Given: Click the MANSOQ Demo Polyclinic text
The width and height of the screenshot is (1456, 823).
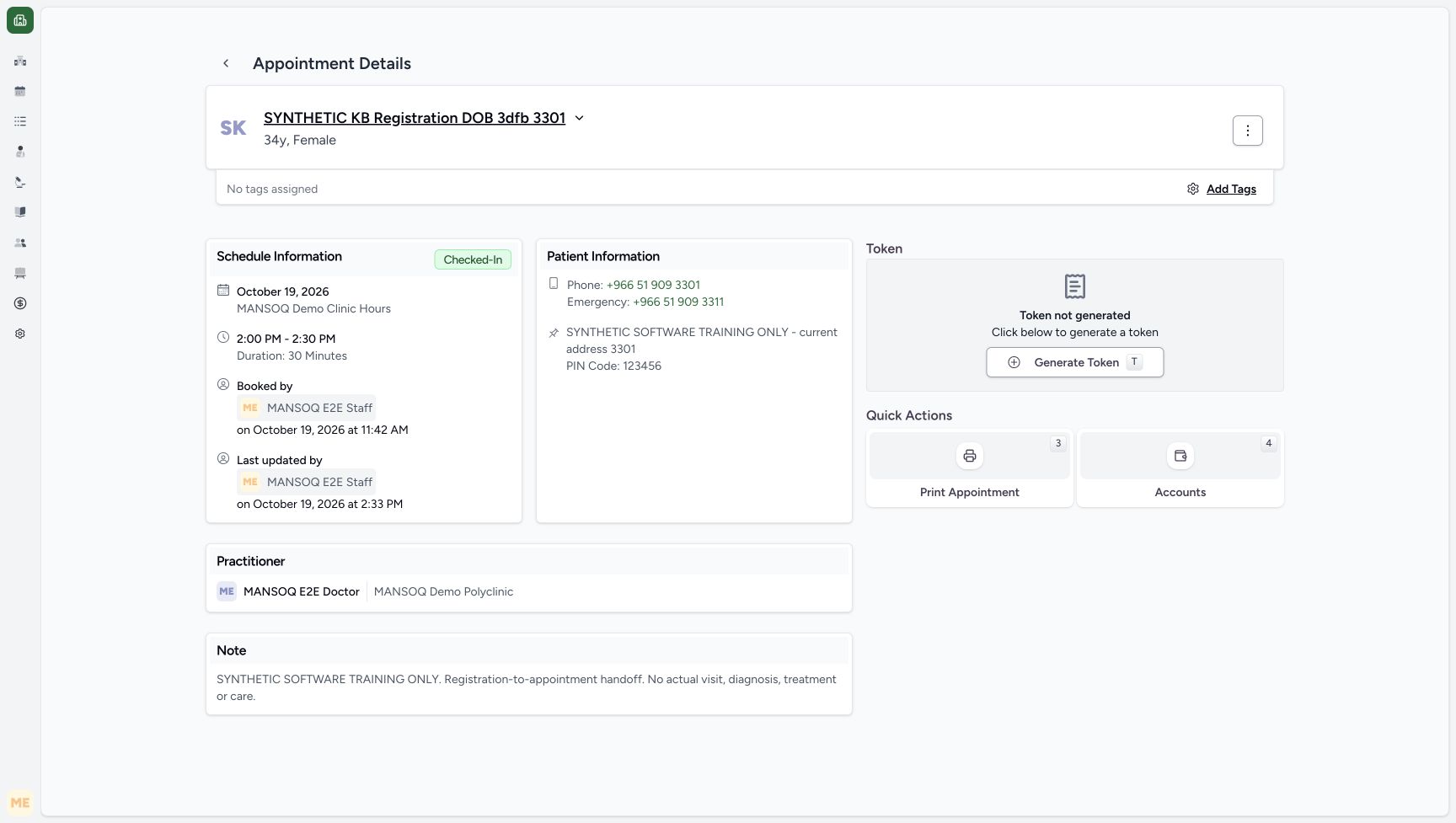Looking at the screenshot, I should tap(443, 591).
